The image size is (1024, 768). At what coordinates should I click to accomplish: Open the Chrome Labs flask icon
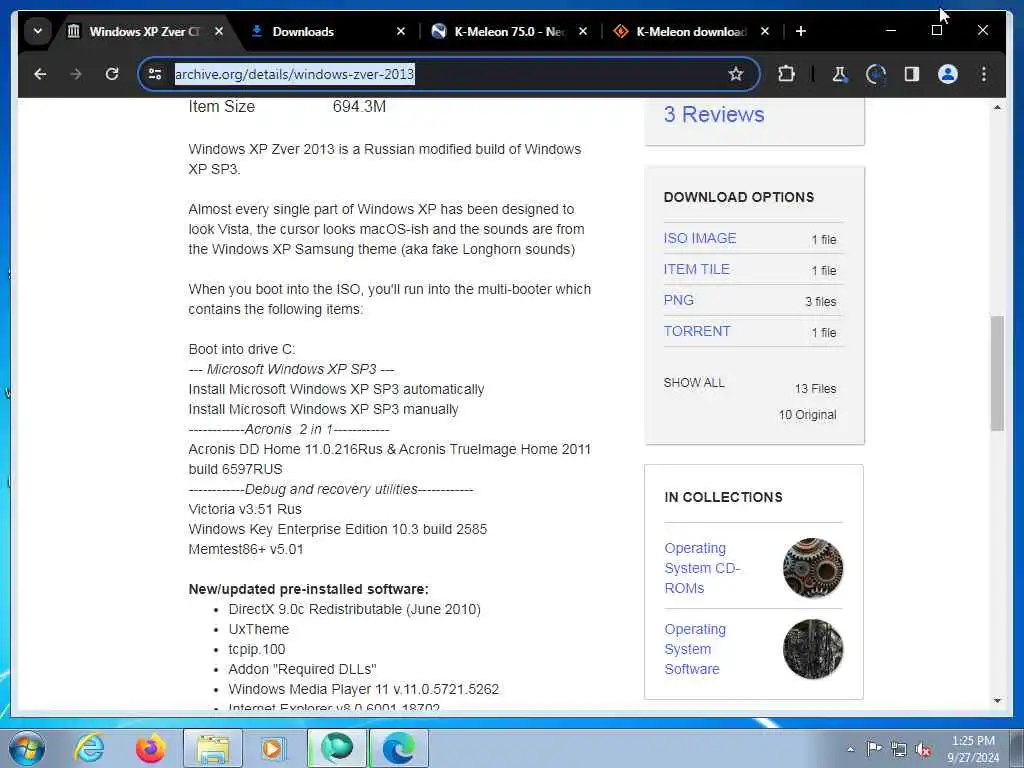pos(839,74)
